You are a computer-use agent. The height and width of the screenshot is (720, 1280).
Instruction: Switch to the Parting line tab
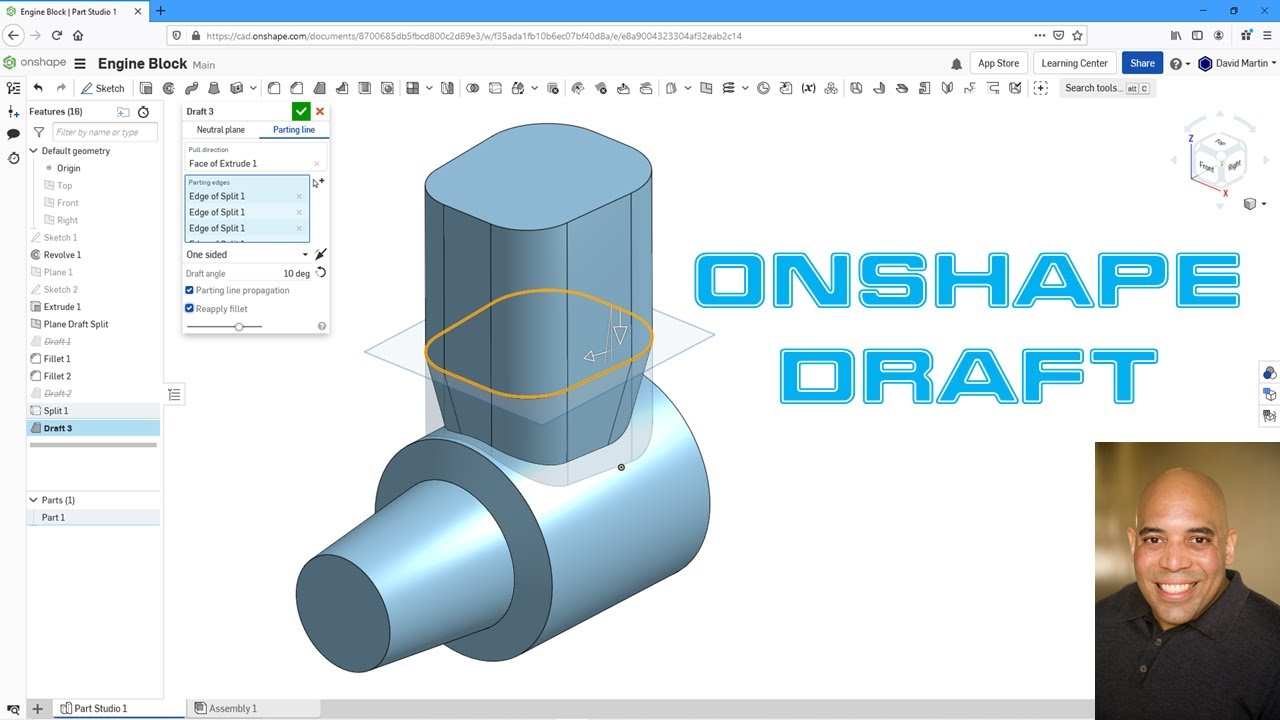pos(294,130)
